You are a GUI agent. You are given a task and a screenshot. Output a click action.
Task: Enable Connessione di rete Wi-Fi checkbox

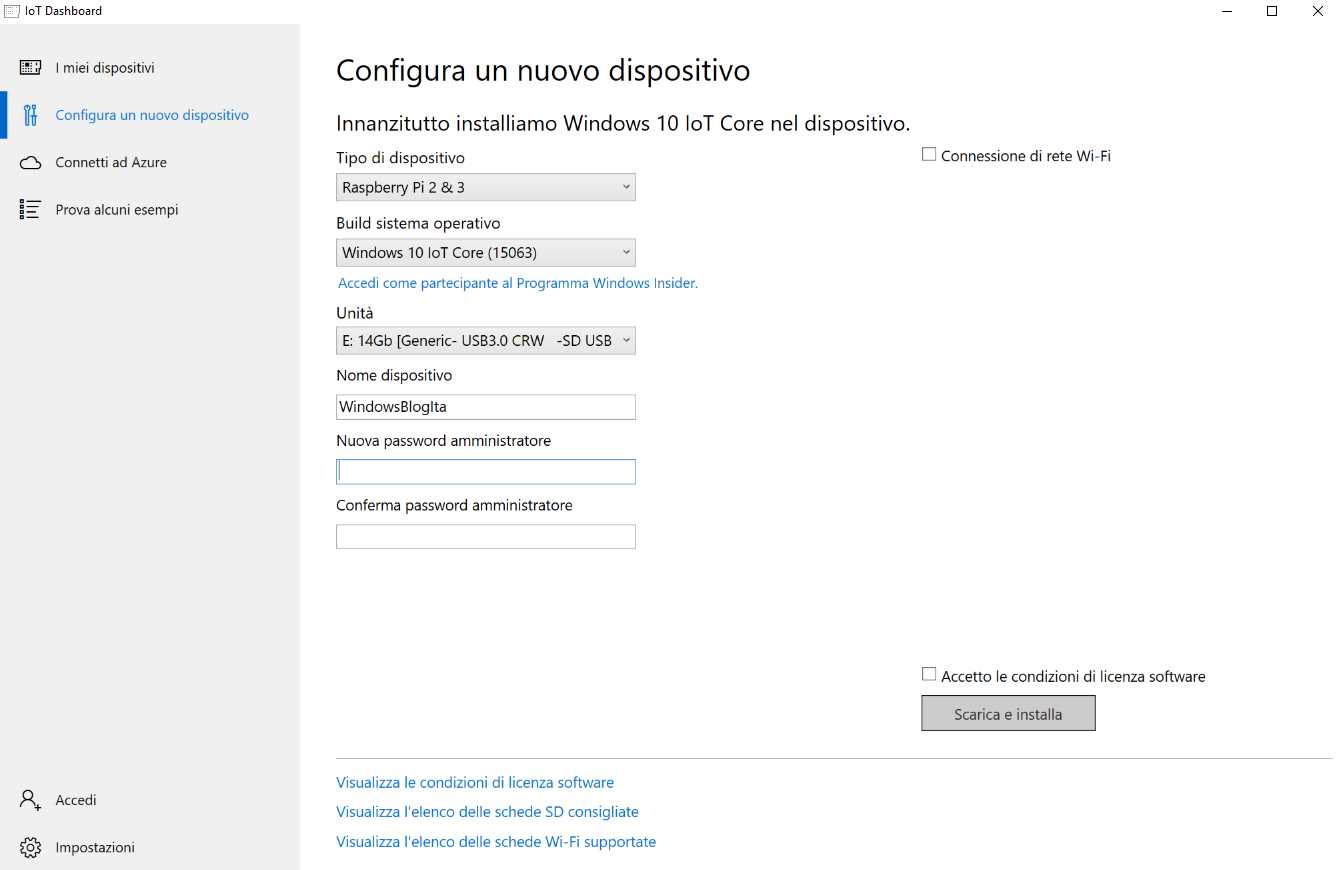[929, 155]
